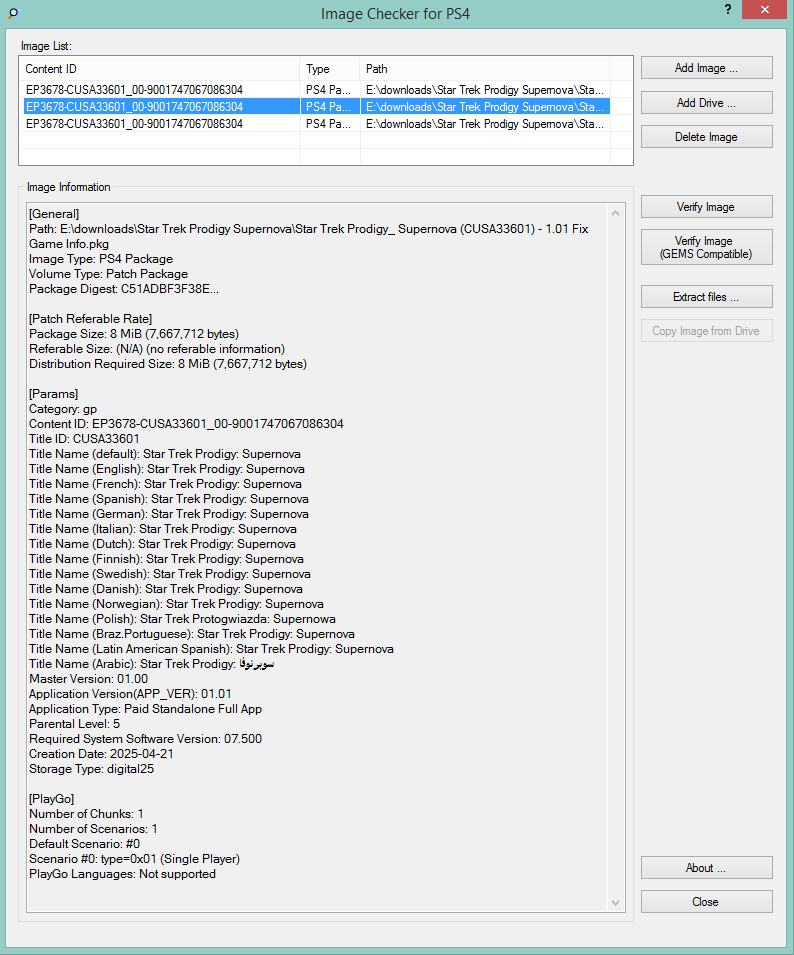This screenshot has height=955, width=794.
Task: Click the help question mark in title bar
Action: [x=728, y=9]
